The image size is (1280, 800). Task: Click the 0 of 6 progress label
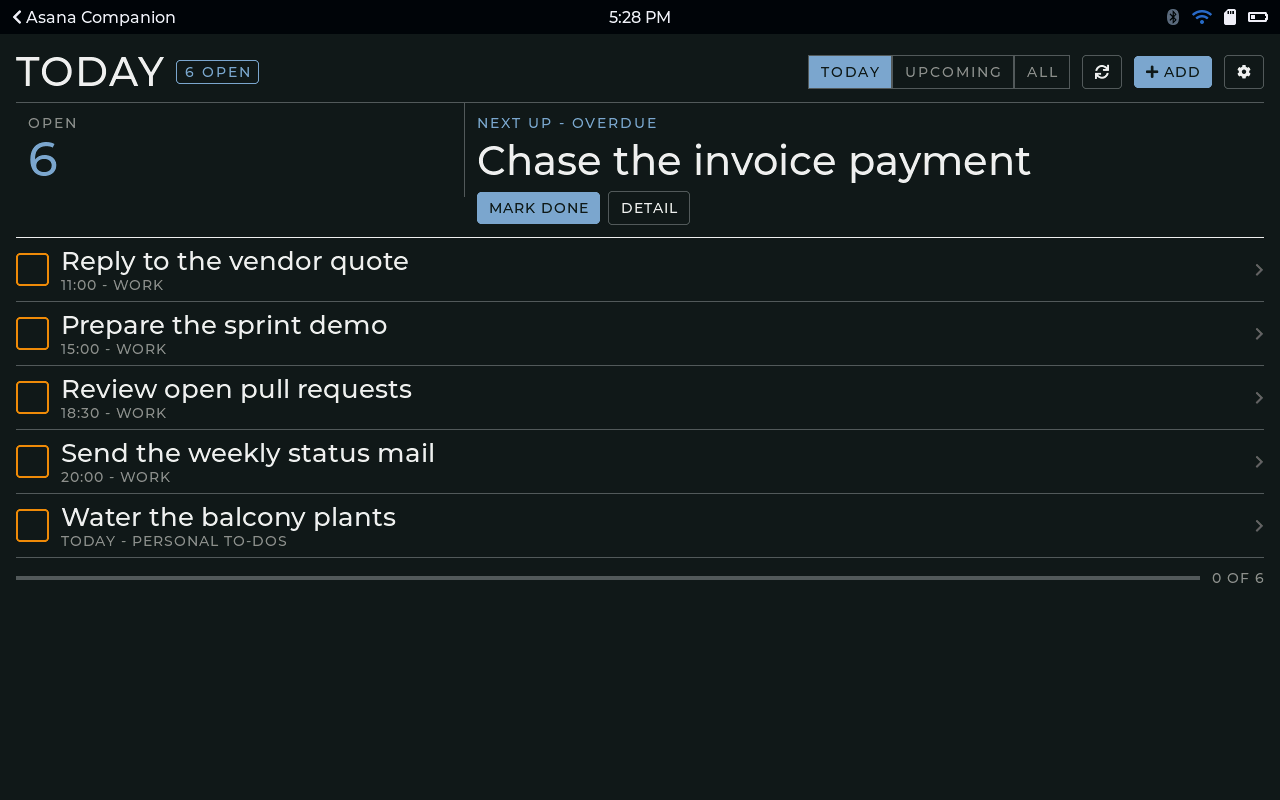point(1238,578)
